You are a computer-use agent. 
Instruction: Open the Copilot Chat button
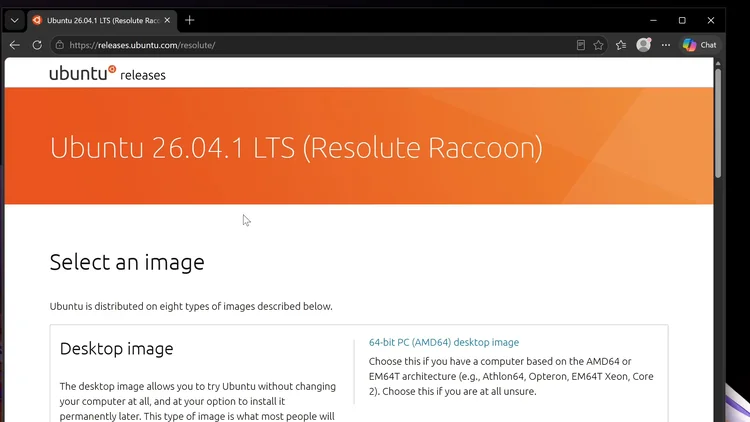[x=700, y=45]
